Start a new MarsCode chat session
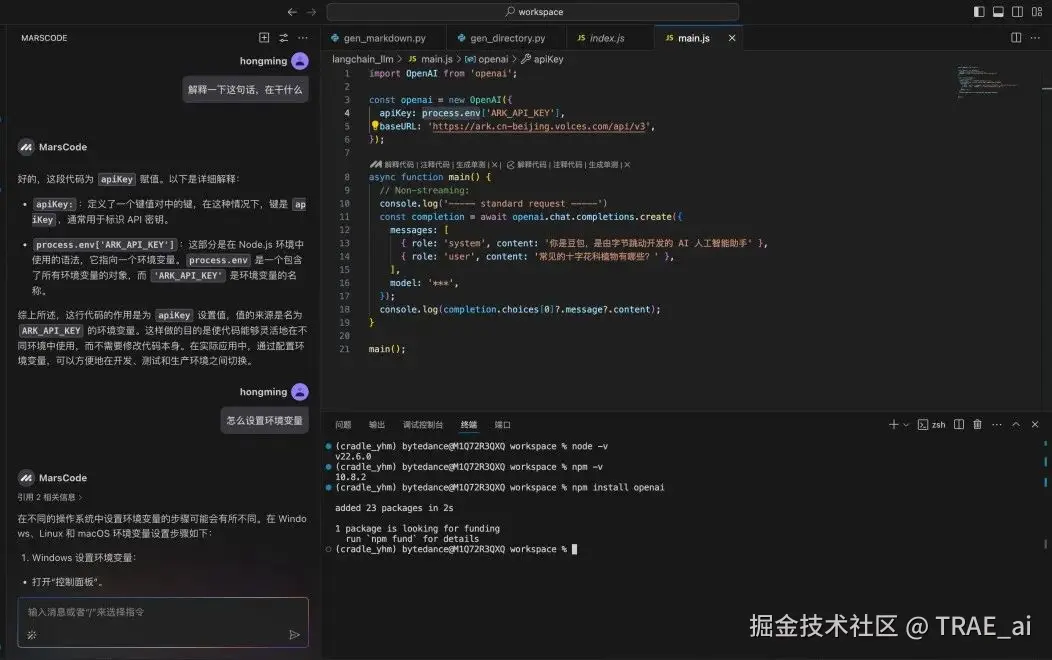Image resolution: width=1052 pixels, height=660 pixels. [x=264, y=37]
